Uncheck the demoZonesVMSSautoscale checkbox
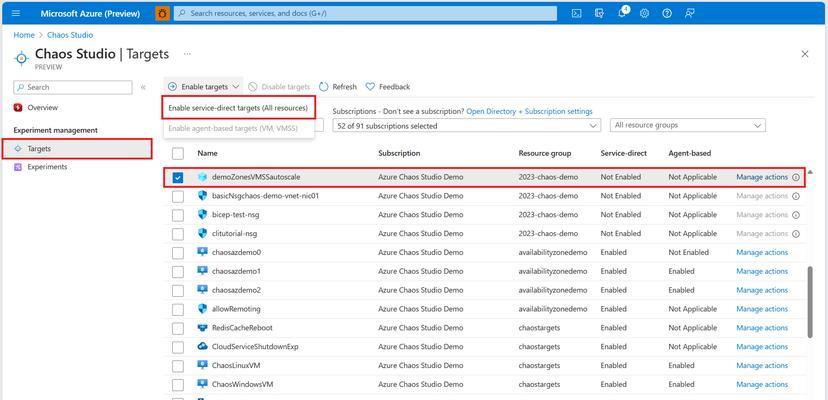The image size is (828, 400). (x=178, y=178)
